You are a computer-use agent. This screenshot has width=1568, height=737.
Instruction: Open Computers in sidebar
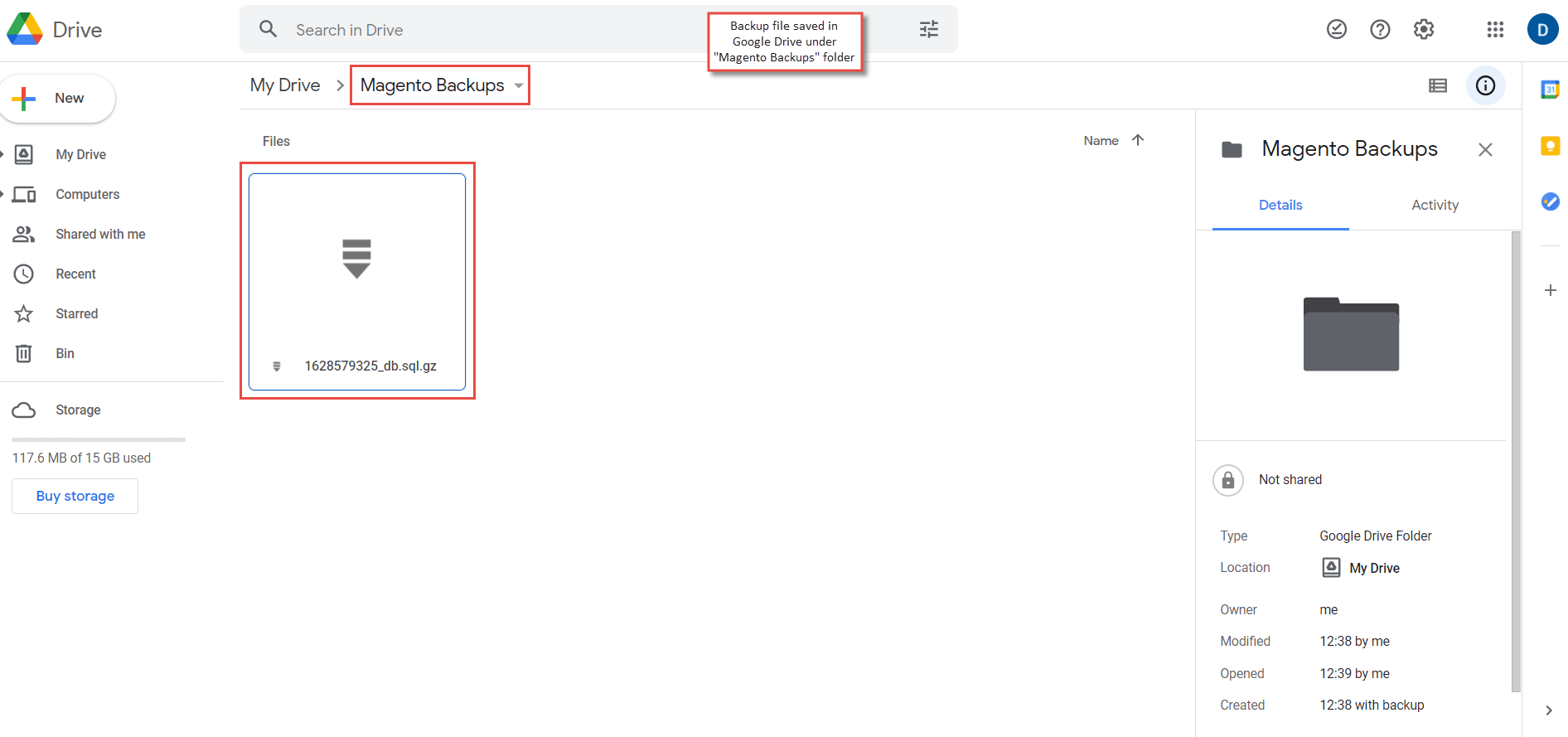tap(87, 194)
